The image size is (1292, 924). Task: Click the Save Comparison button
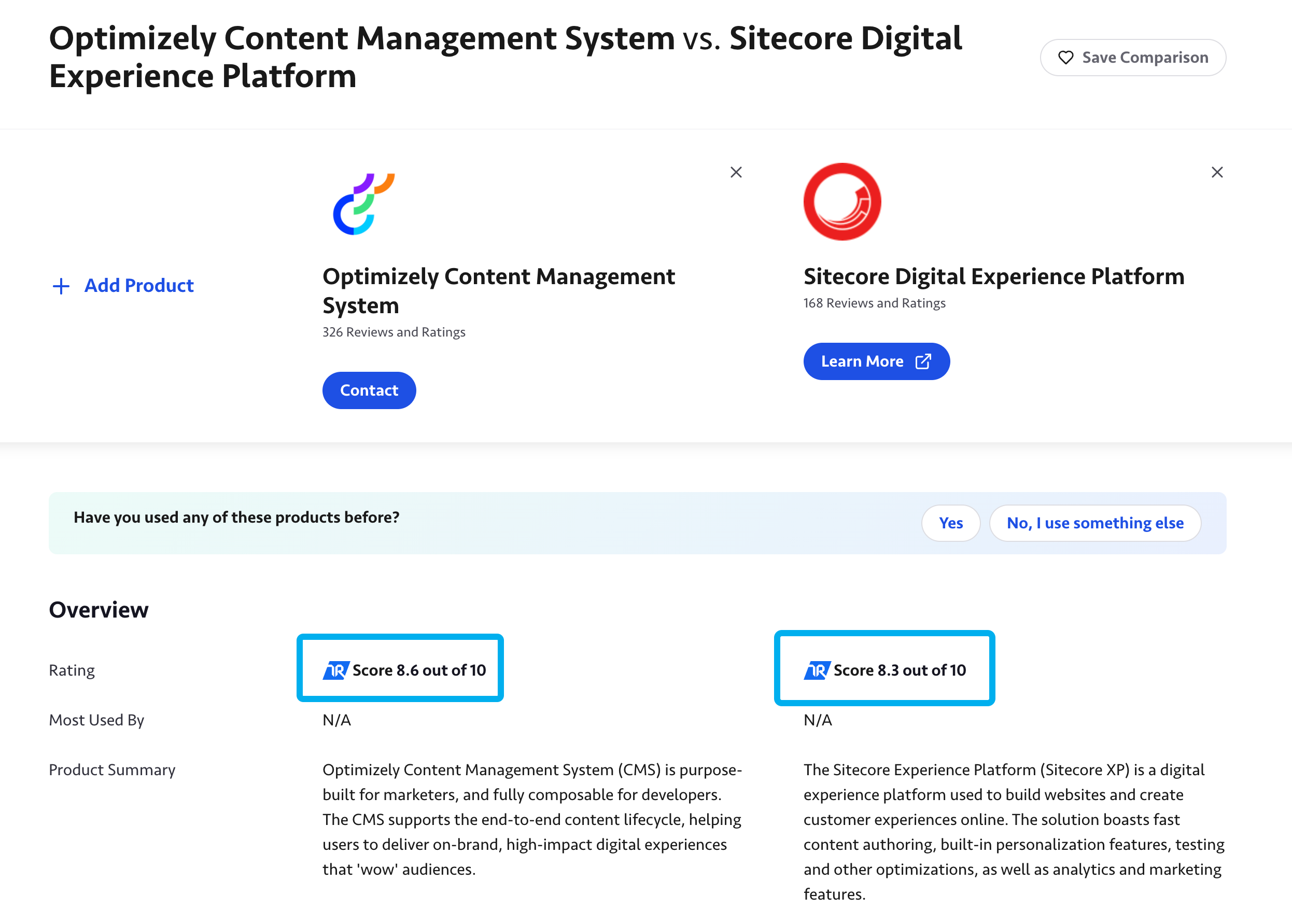[1133, 58]
